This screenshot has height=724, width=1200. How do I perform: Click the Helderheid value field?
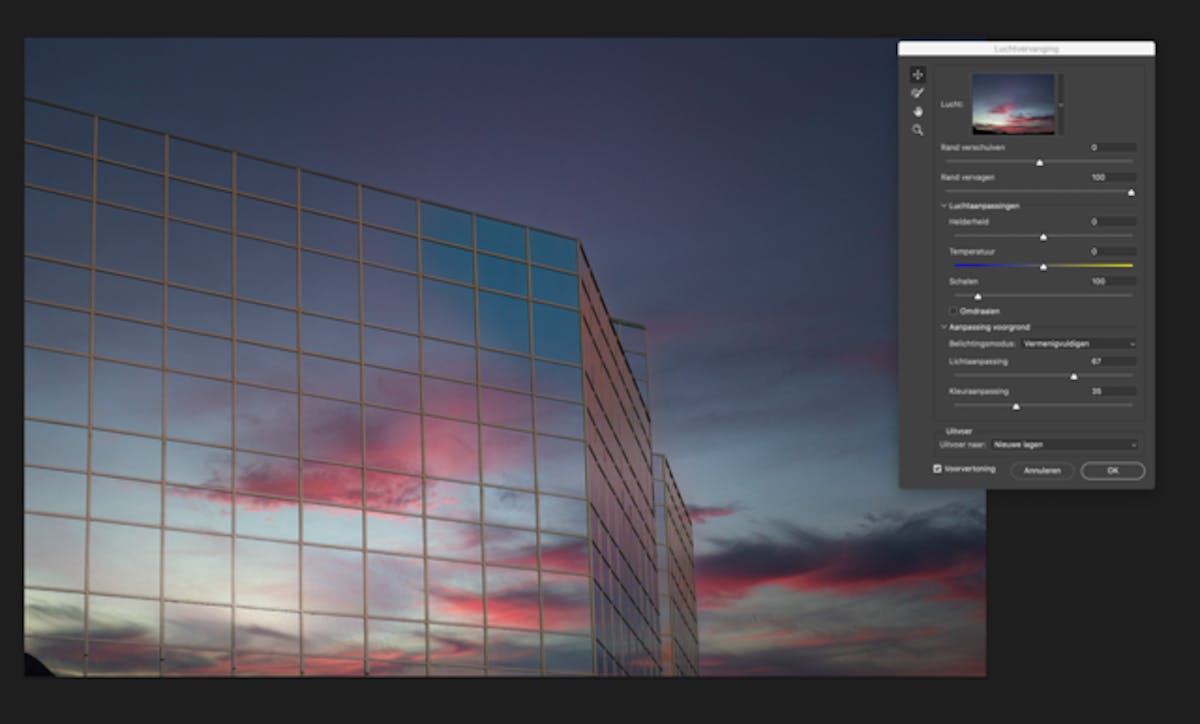point(1112,221)
